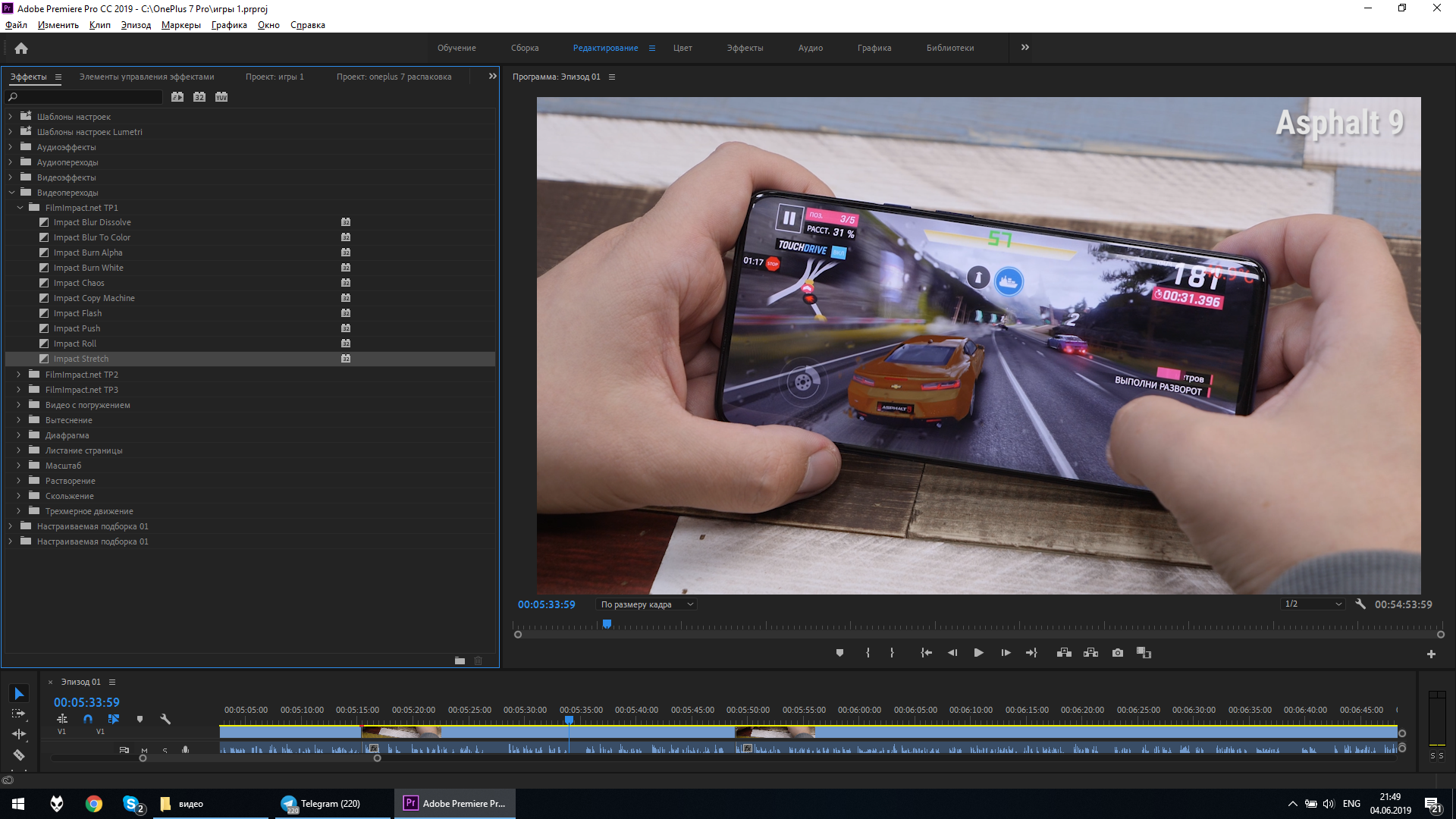Image resolution: width=1456 pixels, height=819 pixels.
Task: Add marker in Program monitor
Action: click(x=839, y=653)
